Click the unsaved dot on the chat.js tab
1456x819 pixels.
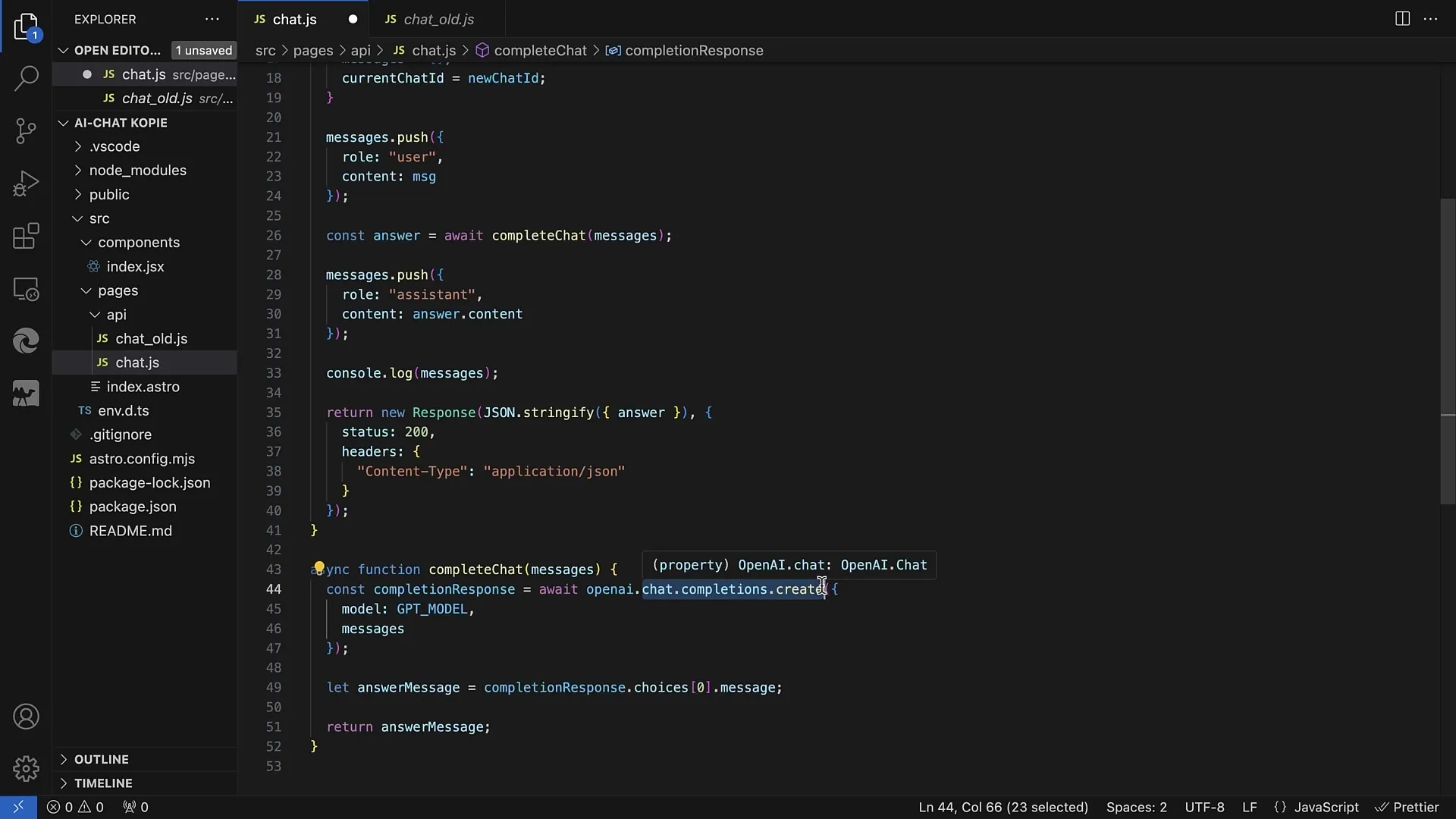[x=353, y=20]
